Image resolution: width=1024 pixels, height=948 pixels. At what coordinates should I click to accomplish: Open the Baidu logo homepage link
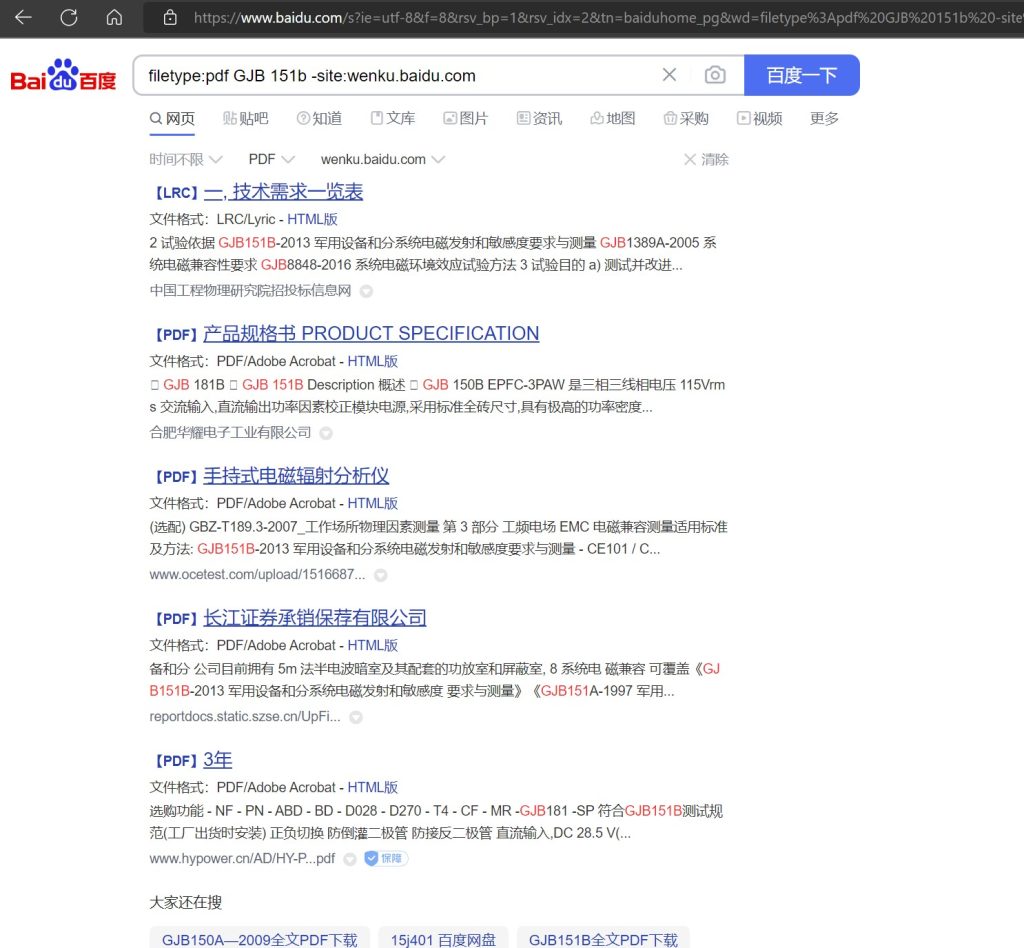pyautogui.click(x=63, y=75)
